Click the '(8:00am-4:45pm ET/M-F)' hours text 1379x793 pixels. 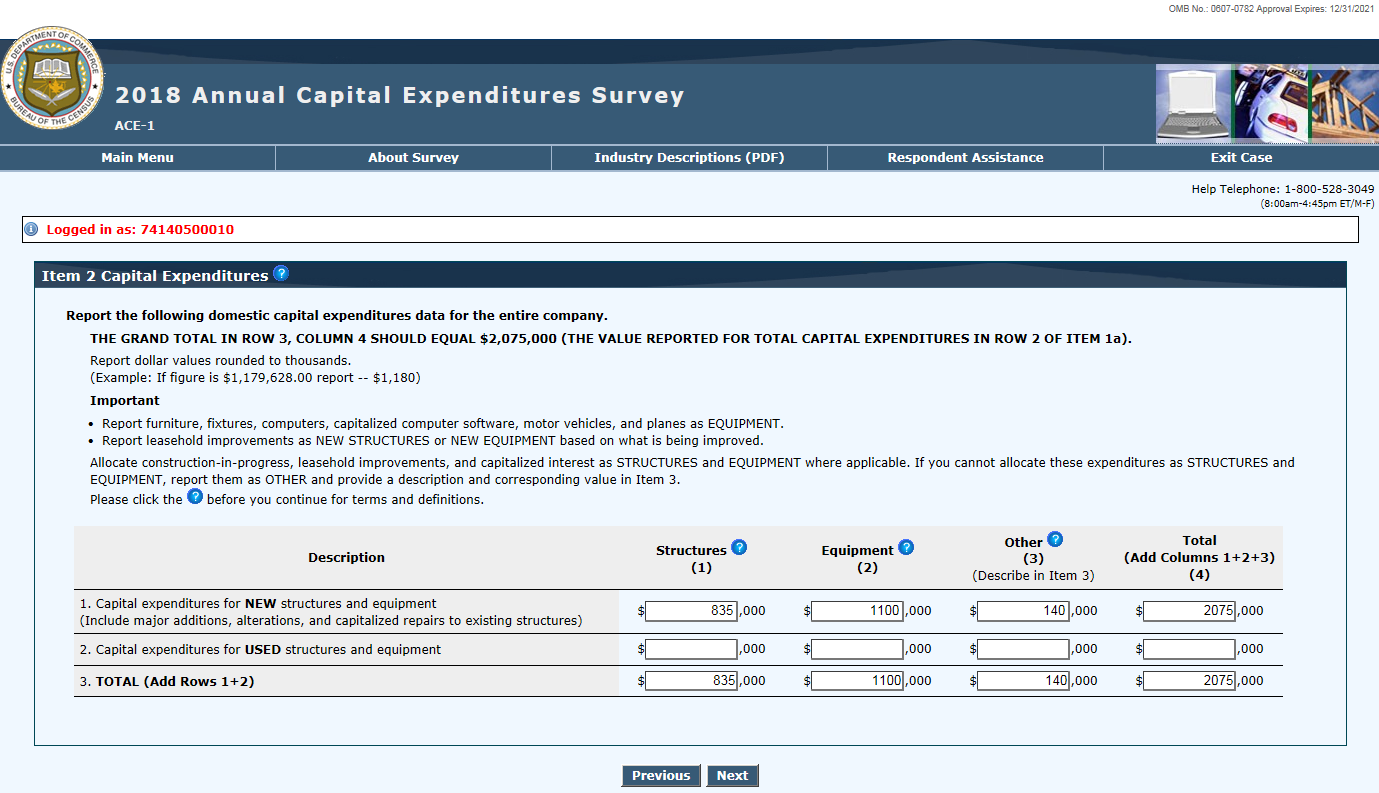click(x=1317, y=204)
